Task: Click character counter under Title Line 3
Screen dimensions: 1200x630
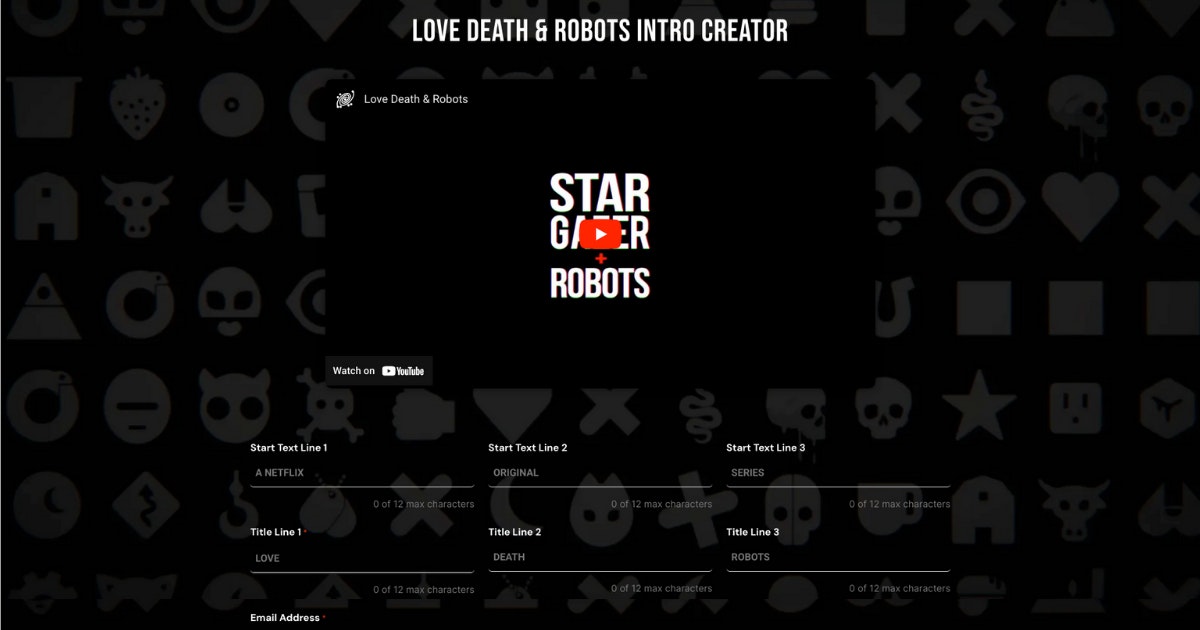Action: [900, 588]
